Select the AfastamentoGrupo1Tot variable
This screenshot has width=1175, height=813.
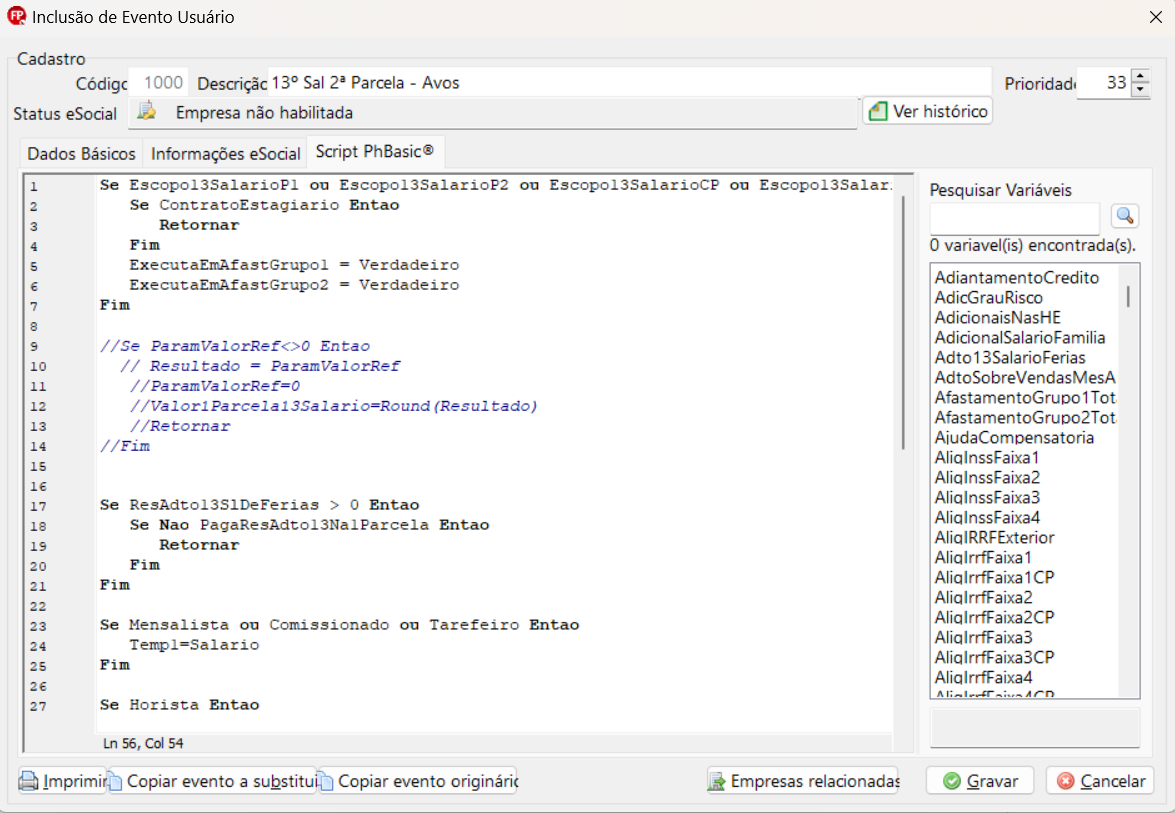pos(1024,397)
